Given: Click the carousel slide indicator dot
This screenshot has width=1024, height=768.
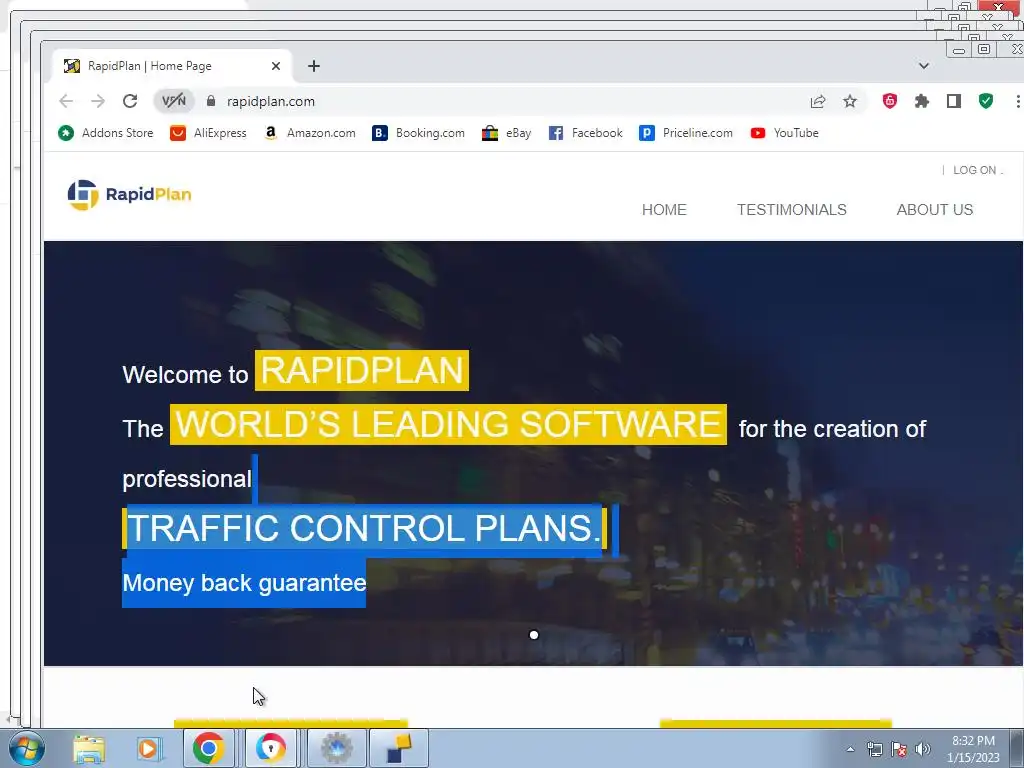Looking at the screenshot, I should [534, 635].
